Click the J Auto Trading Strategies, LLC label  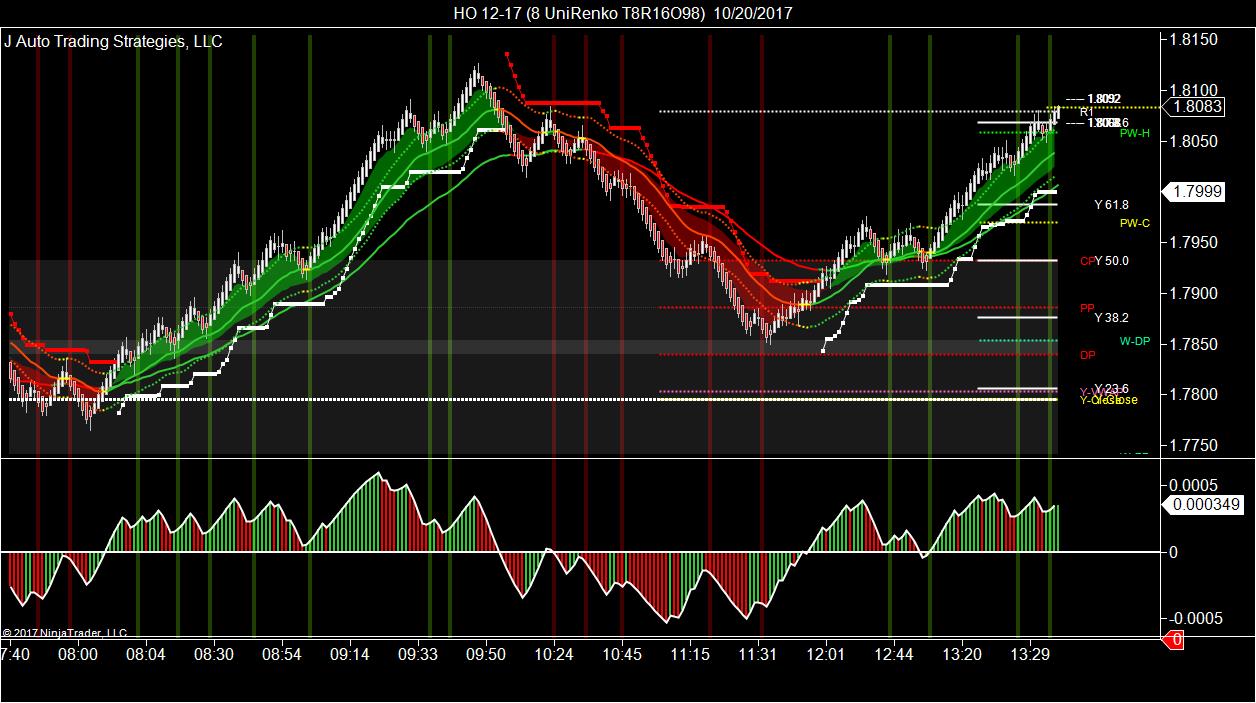113,41
